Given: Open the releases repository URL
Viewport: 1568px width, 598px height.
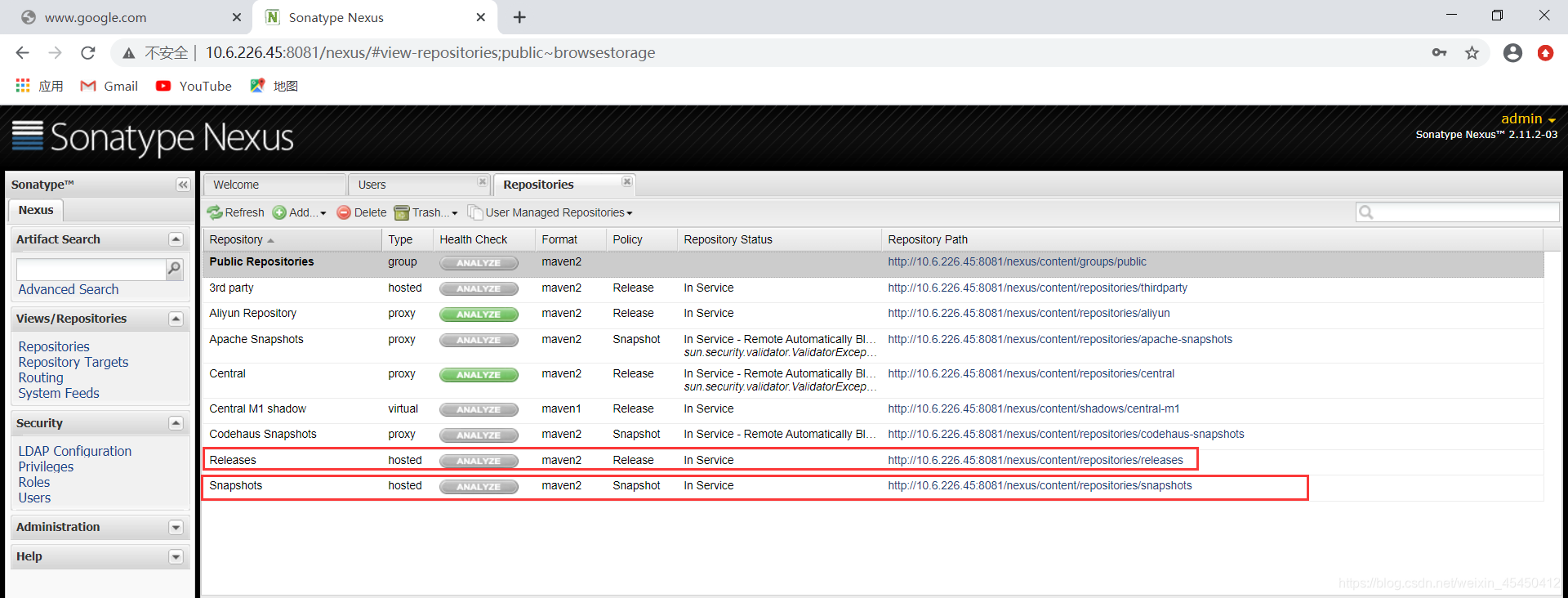Looking at the screenshot, I should pos(1035,460).
